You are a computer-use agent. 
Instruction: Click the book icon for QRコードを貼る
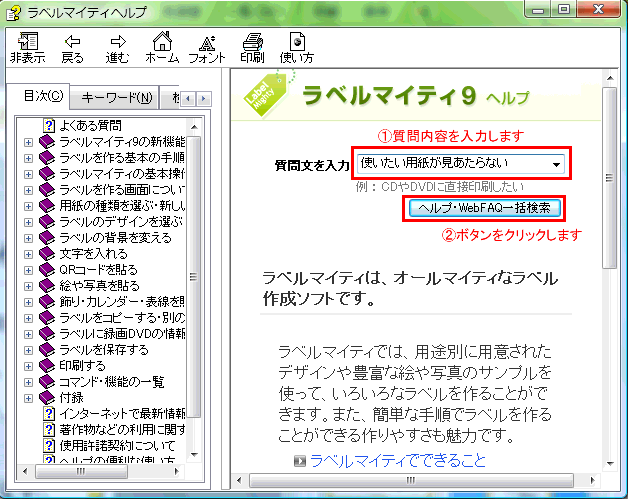click(x=47, y=270)
